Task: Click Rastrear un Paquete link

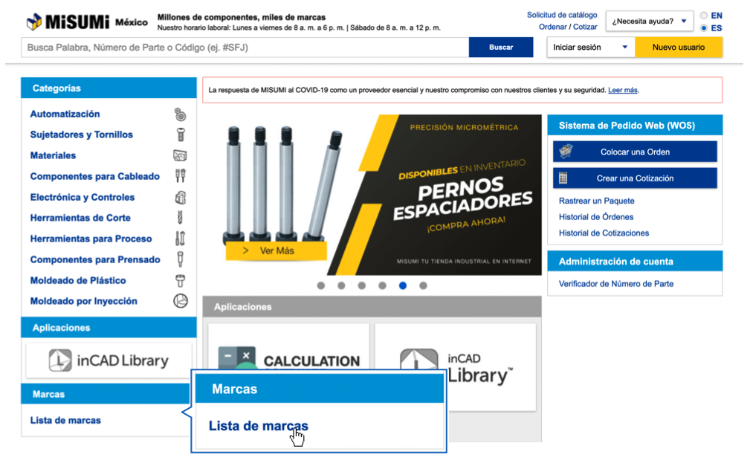Action: (596, 201)
